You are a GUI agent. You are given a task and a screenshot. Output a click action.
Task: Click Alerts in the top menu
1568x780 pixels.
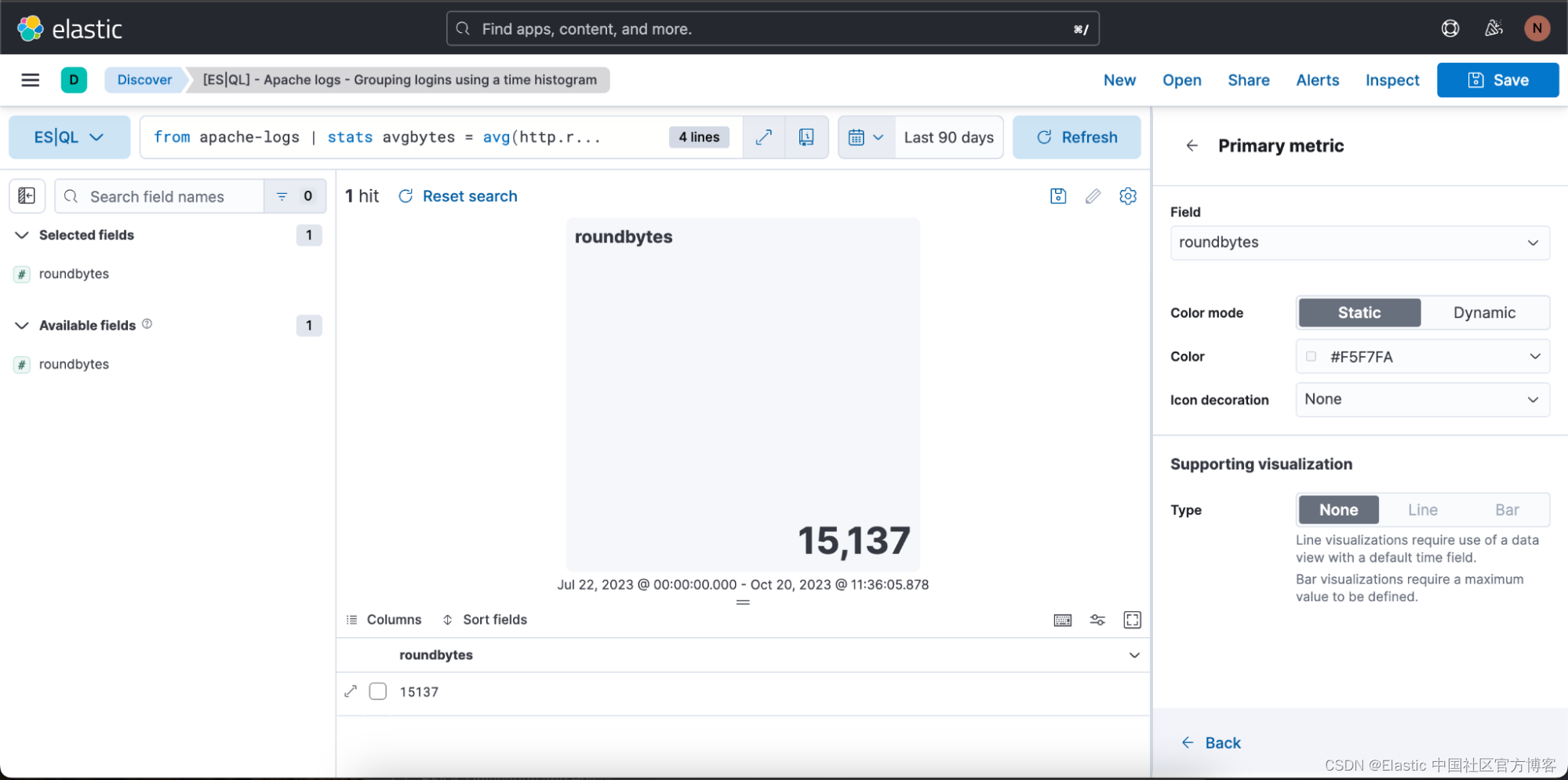[1317, 80]
